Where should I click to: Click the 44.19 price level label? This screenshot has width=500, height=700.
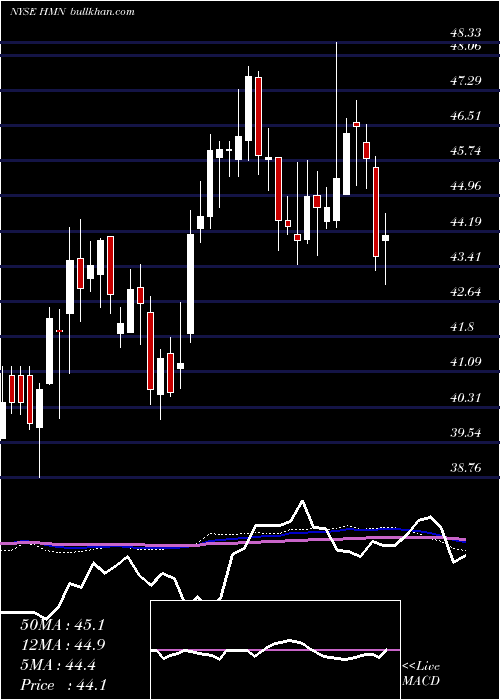[x=466, y=221]
